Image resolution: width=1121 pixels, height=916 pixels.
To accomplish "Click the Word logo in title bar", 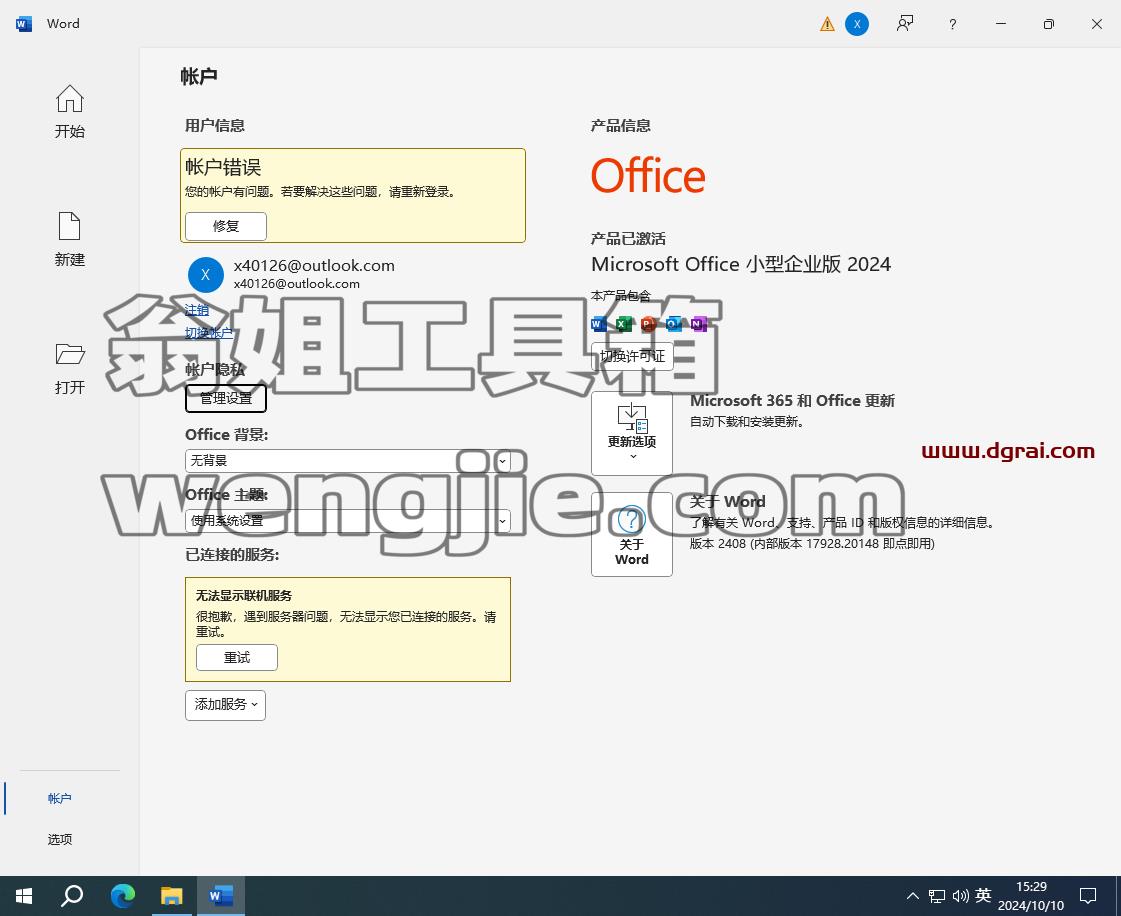I will (x=24, y=24).
